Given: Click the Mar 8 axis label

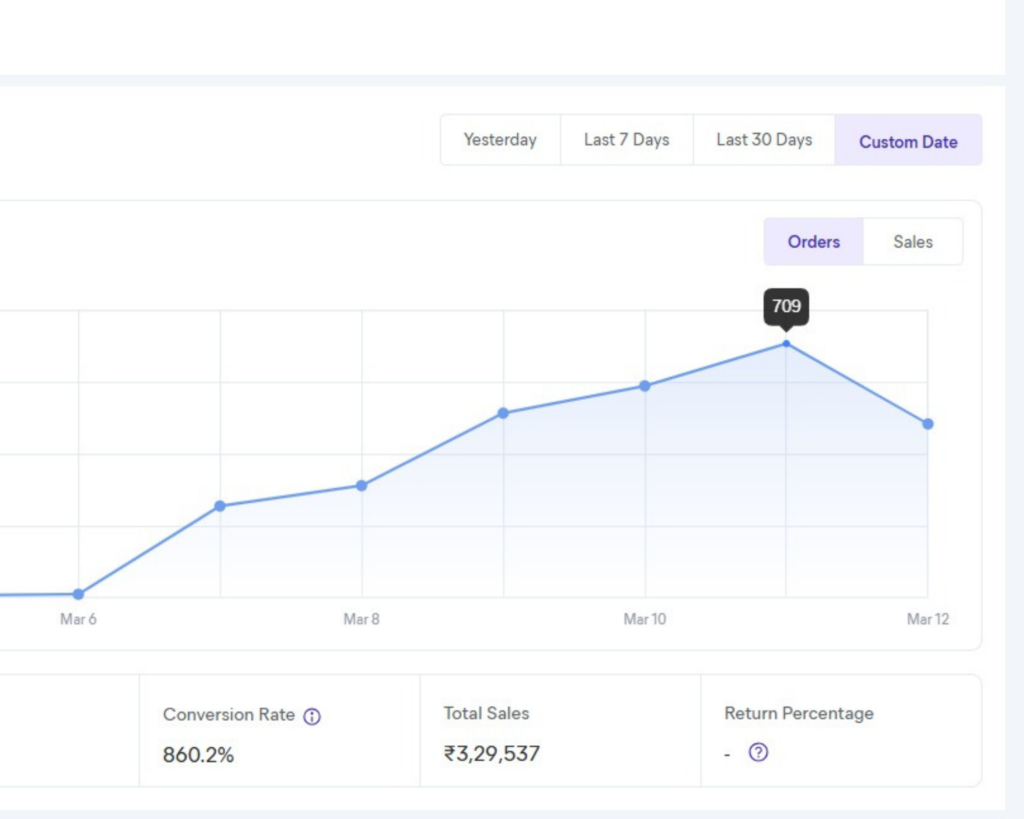Looking at the screenshot, I should (x=361, y=620).
